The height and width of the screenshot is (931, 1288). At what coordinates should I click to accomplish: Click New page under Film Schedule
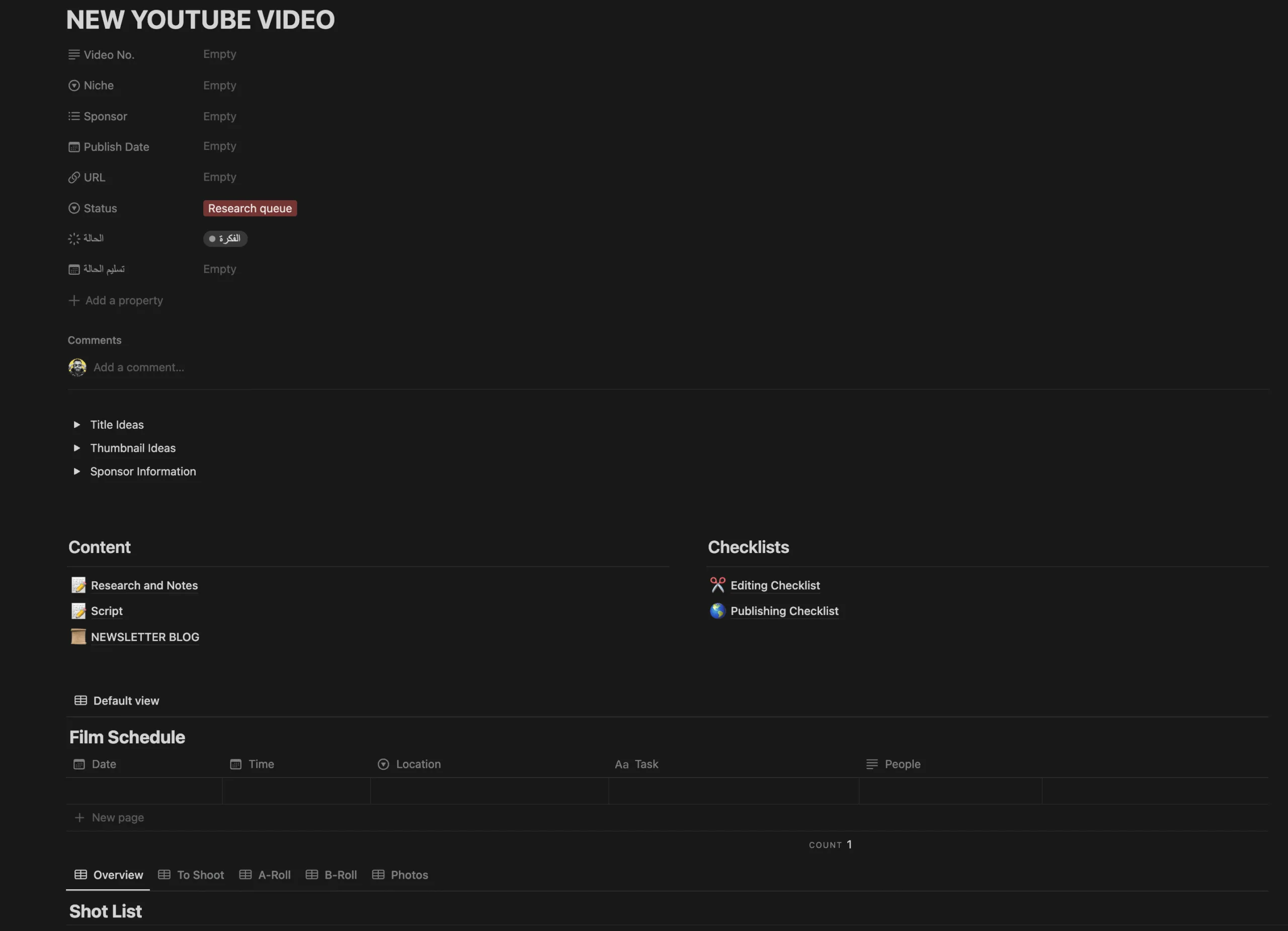[118, 817]
